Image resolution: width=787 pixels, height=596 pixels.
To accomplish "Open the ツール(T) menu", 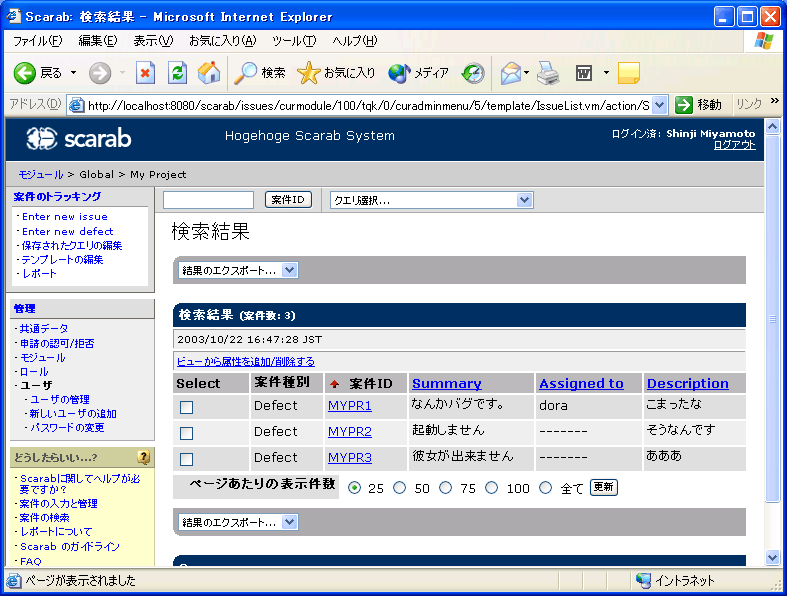I will point(294,41).
